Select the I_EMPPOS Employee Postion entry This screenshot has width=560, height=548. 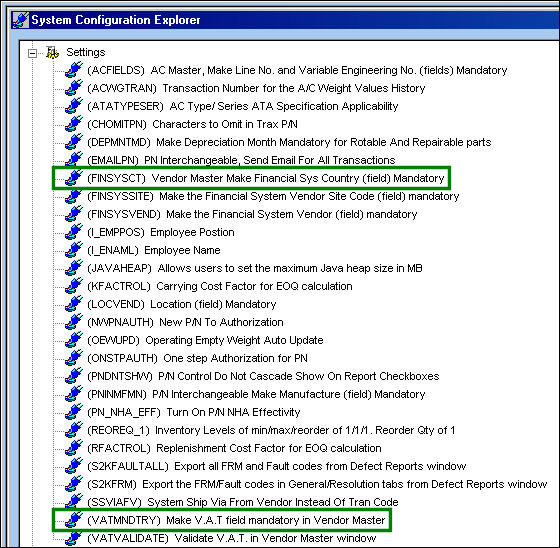[x=161, y=232]
